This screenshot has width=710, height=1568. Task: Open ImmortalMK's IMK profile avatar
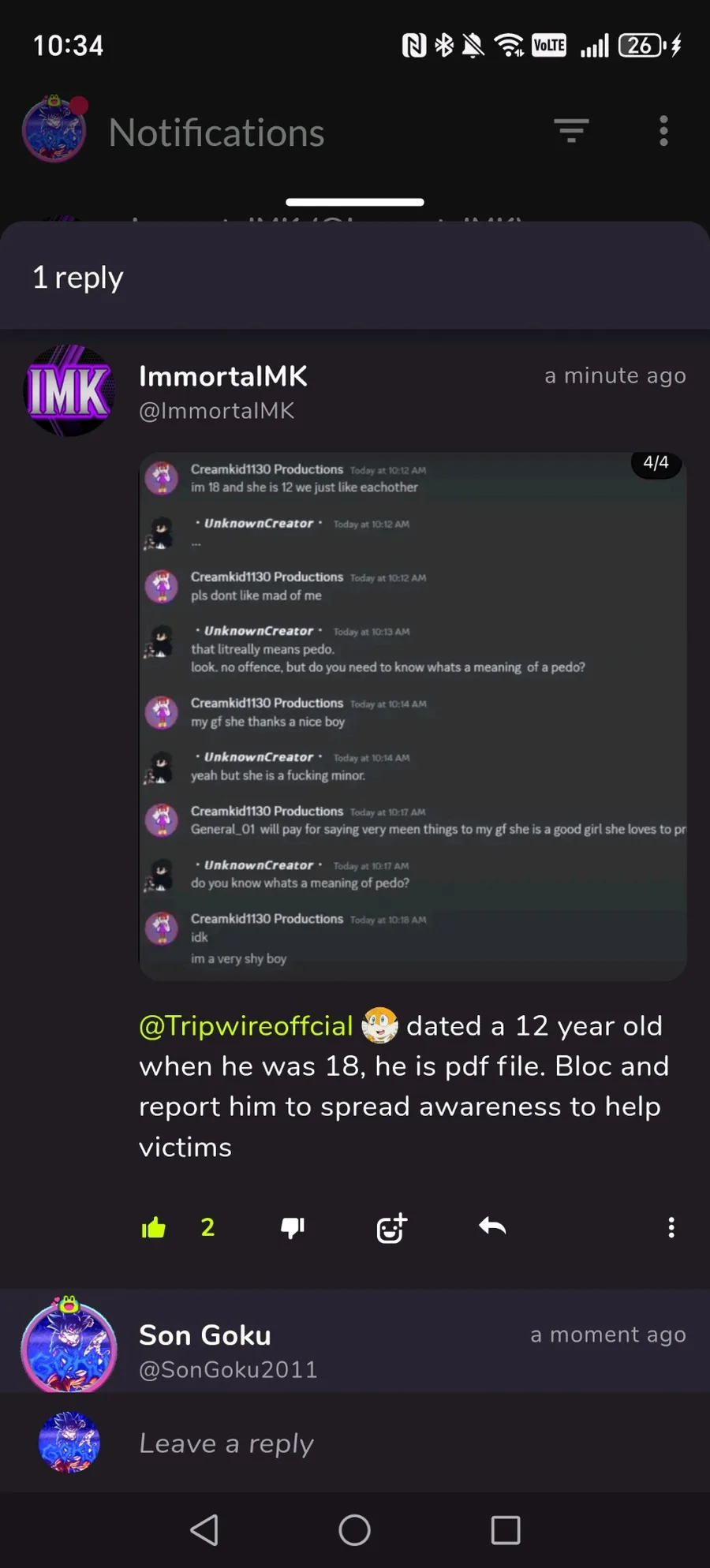(69, 390)
